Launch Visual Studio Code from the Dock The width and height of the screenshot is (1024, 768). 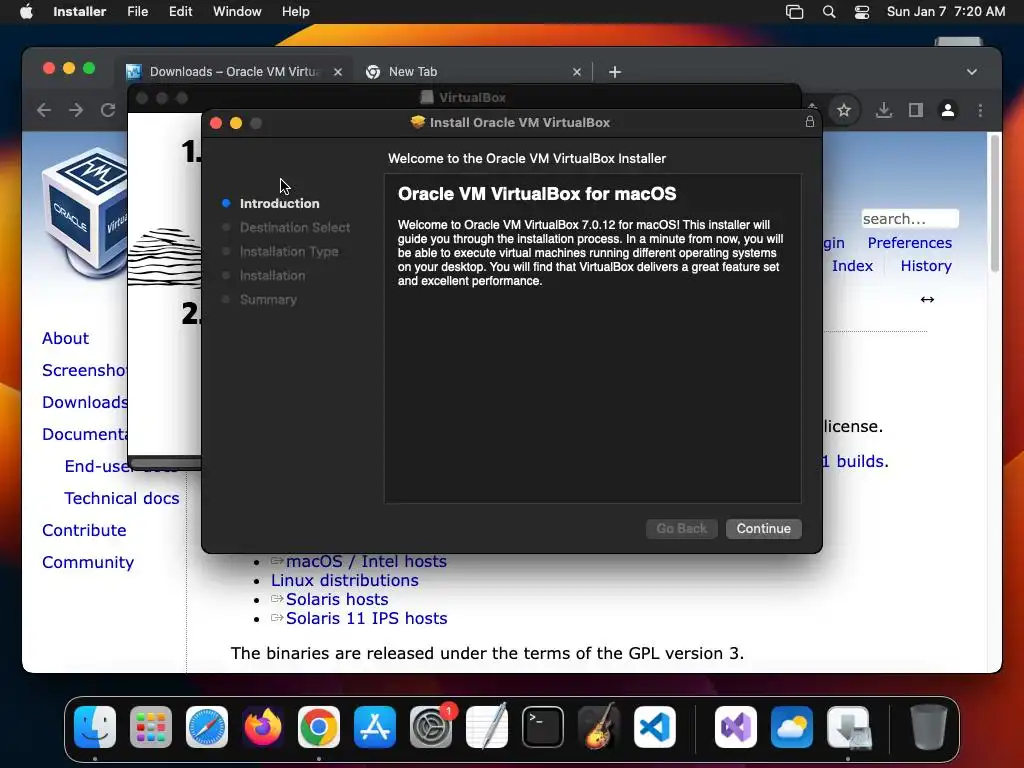655,727
